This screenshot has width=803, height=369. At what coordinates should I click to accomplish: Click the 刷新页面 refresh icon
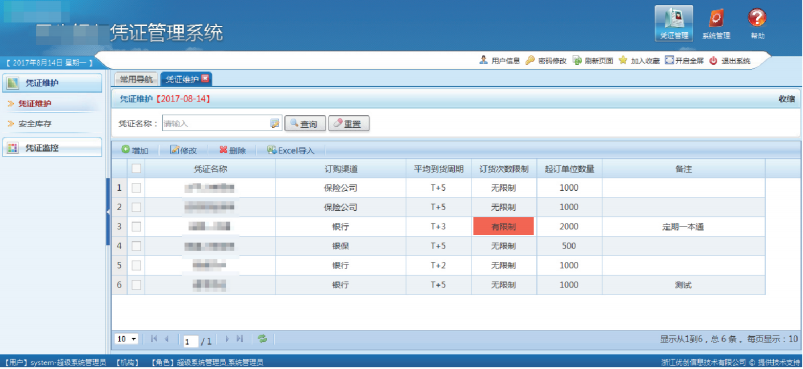point(577,60)
